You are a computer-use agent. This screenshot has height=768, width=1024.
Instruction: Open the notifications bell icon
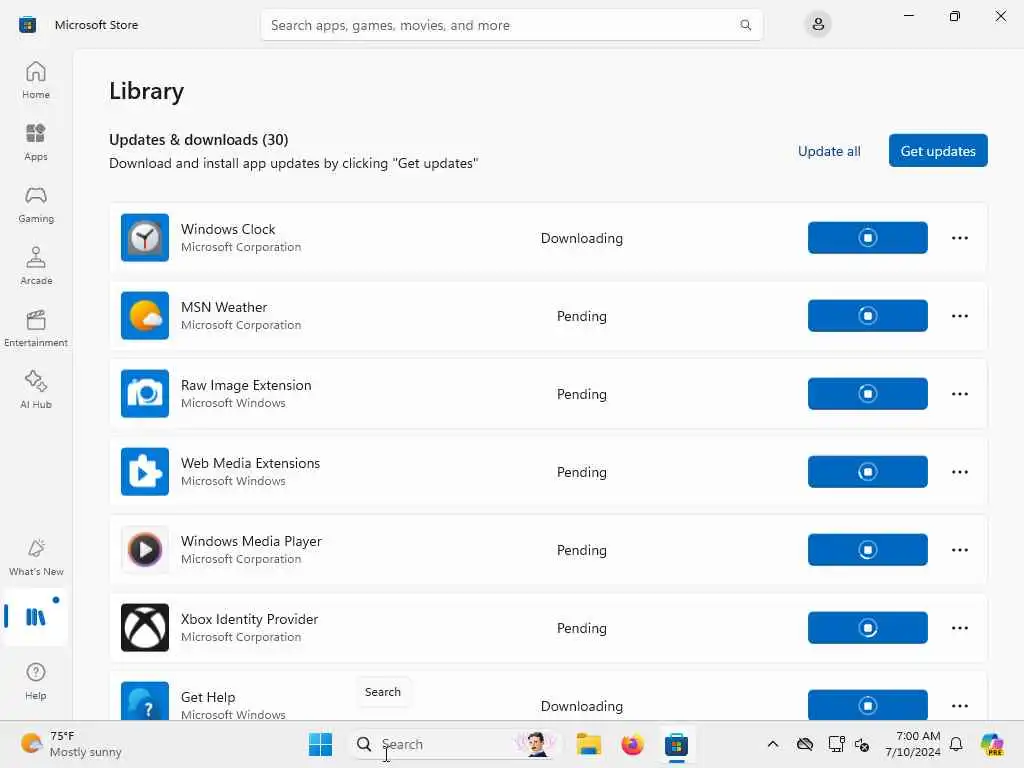956,744
